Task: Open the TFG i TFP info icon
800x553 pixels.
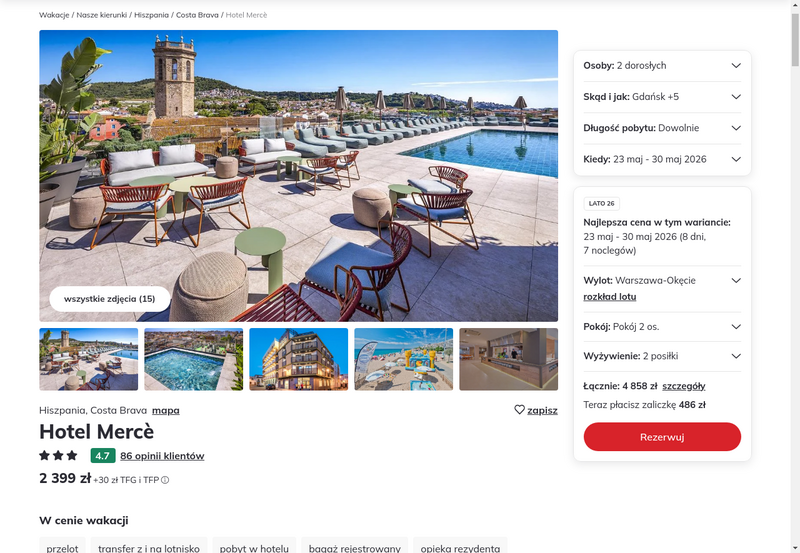Action: click(x=165, y=480)
